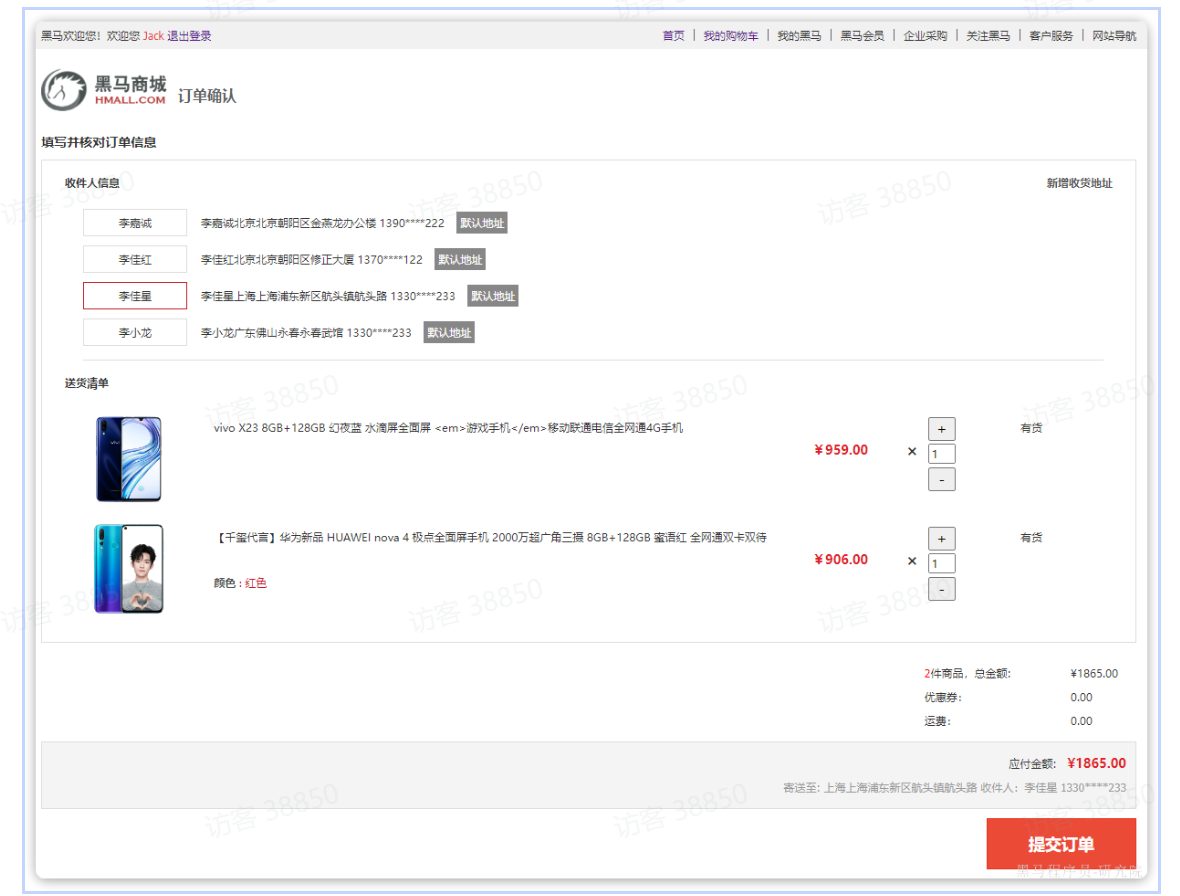
Task: Click the HUAWEI nova 4 product title
Action: tap(492, 537)
